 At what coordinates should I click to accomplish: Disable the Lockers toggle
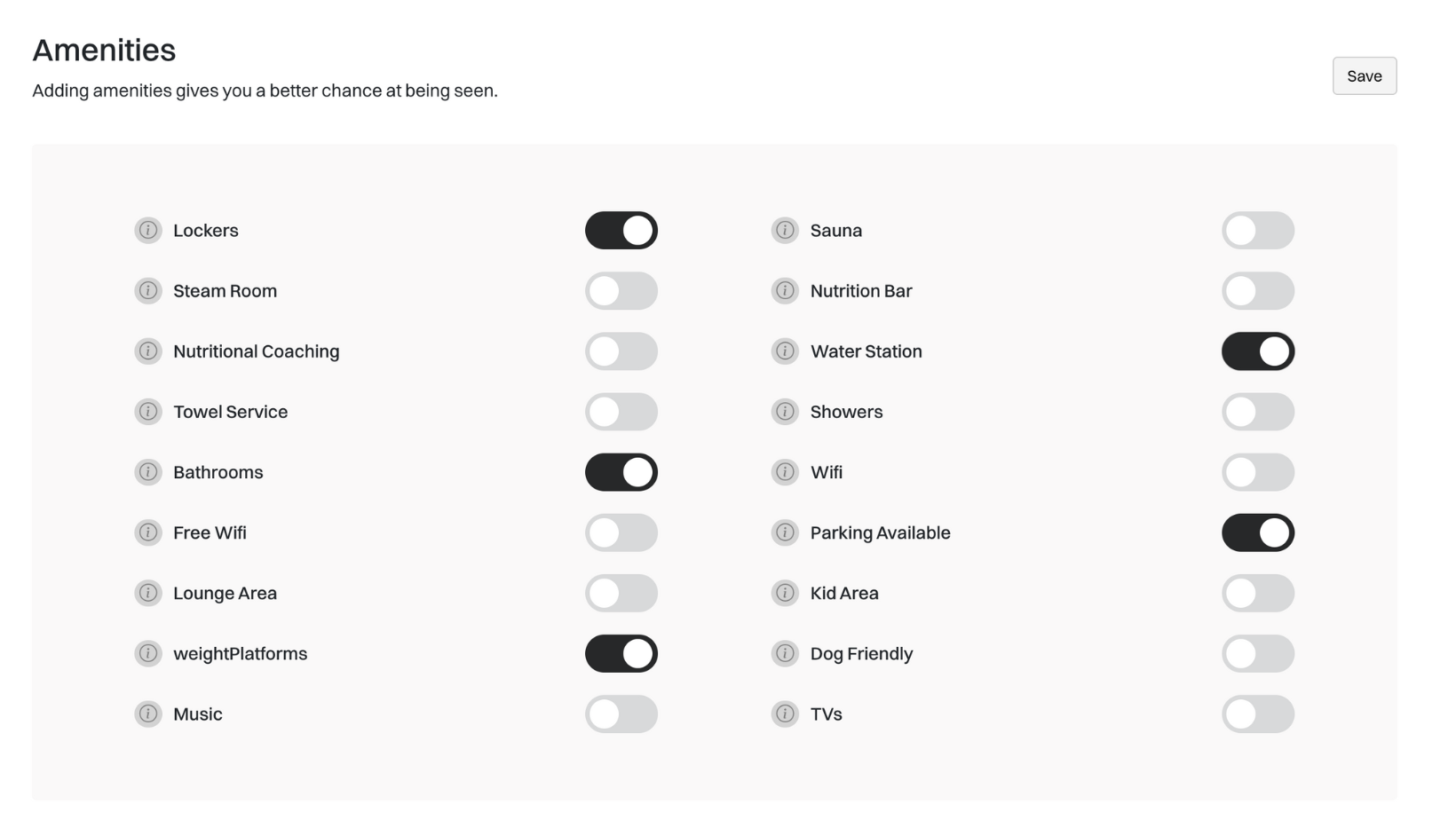pos(621,231)
